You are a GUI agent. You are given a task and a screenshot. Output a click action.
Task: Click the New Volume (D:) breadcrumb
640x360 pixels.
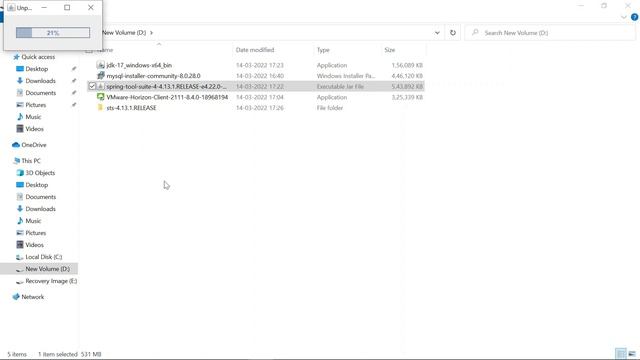coord(124,33)
